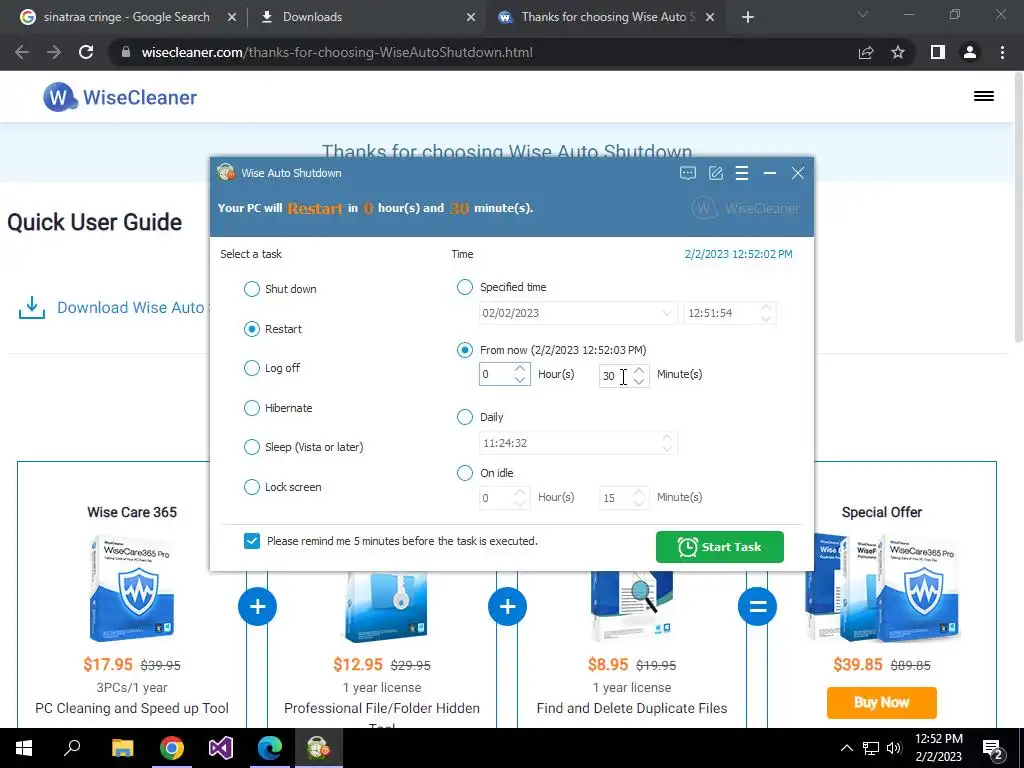Image resolution: width=1024 pixels, height=768 pixels.
Task: Close the Downloads tab
Action: pos(471,17)
